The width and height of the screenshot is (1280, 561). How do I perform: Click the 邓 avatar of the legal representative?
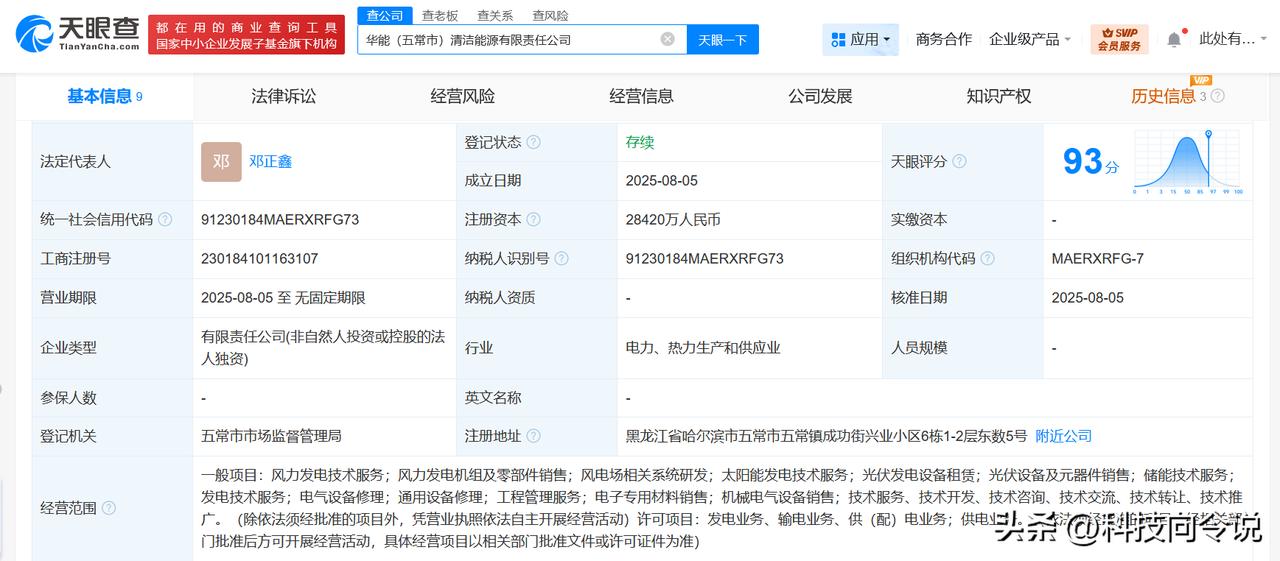point(221,161)
